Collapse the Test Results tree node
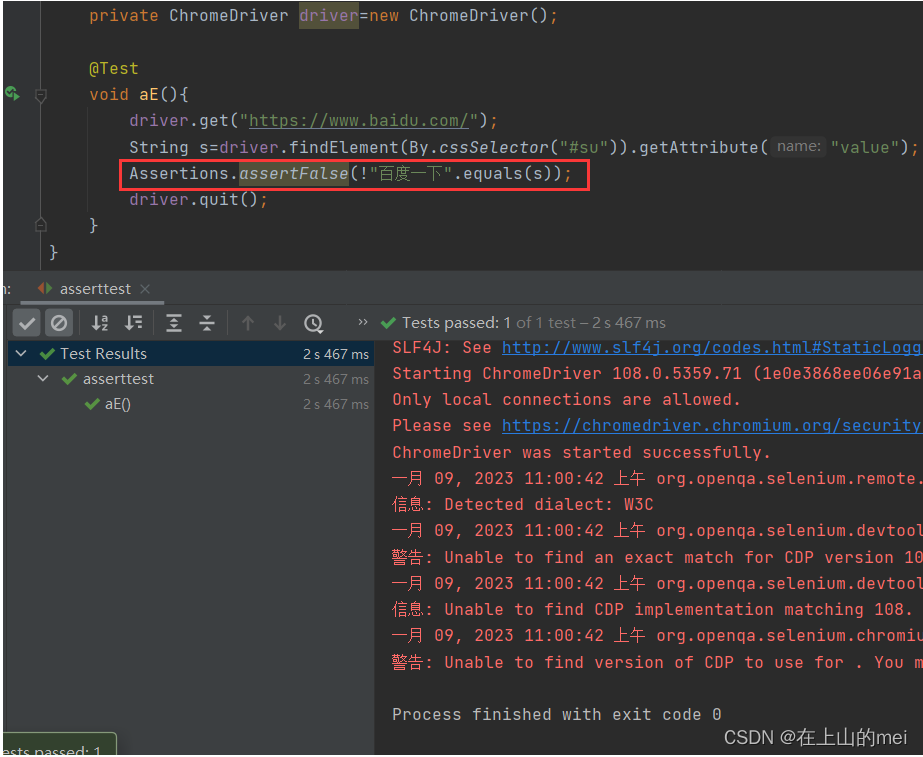Image resolution: width=923 pixels, height=757 pixels. pos(20,353)
